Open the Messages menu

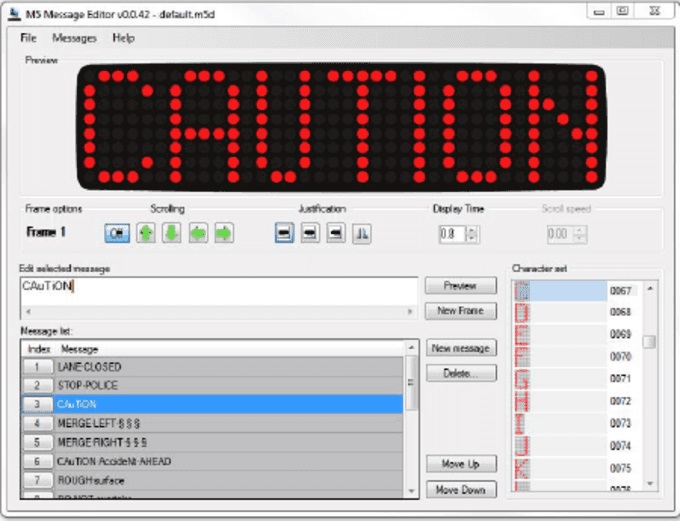[74, 38]
